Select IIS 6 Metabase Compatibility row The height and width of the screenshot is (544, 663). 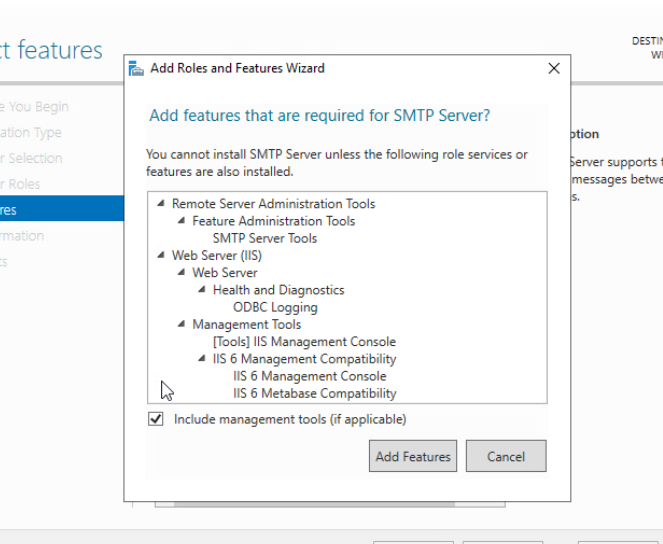315,394
